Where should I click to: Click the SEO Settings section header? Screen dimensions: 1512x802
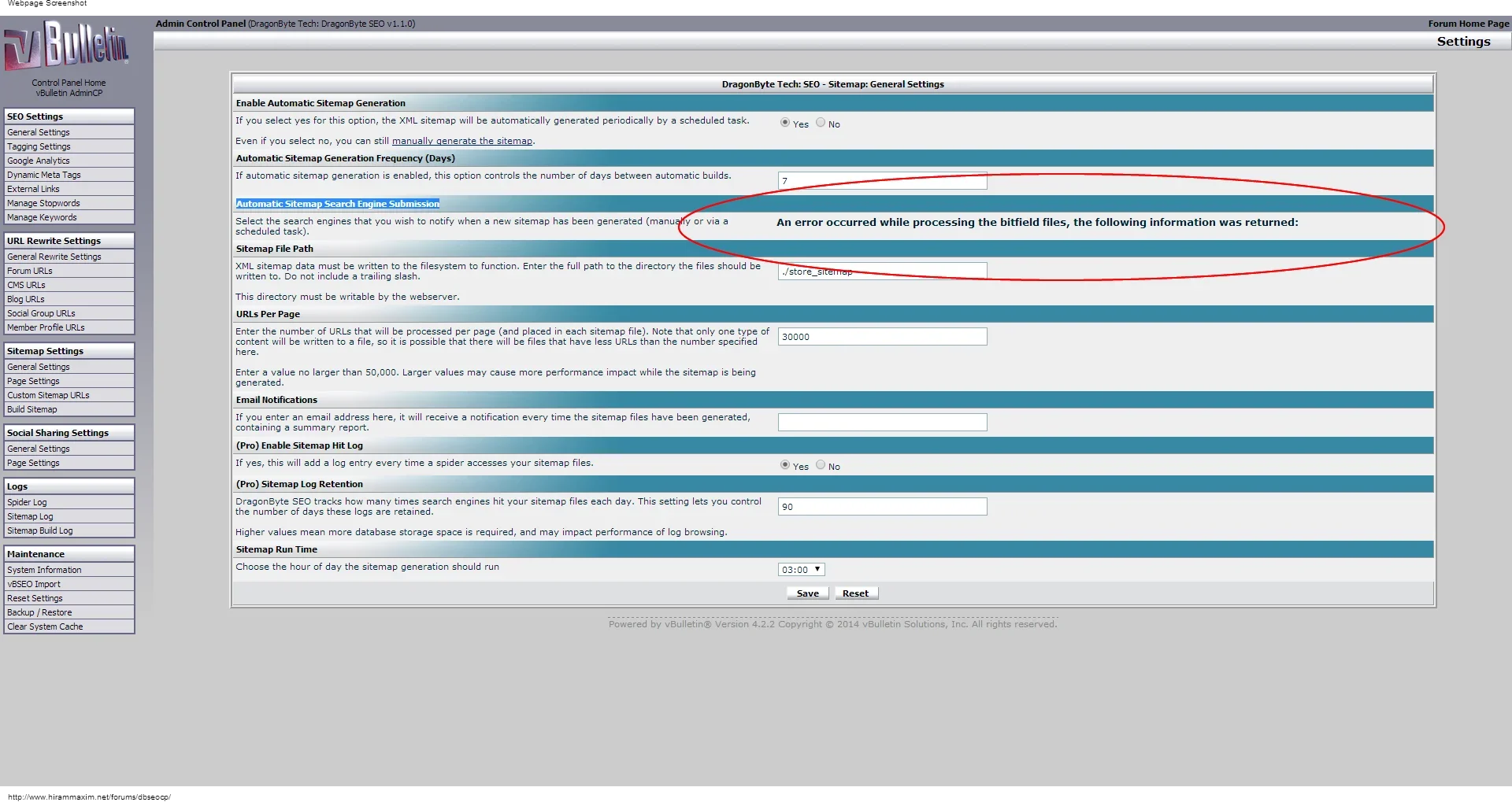click(69, 116)
